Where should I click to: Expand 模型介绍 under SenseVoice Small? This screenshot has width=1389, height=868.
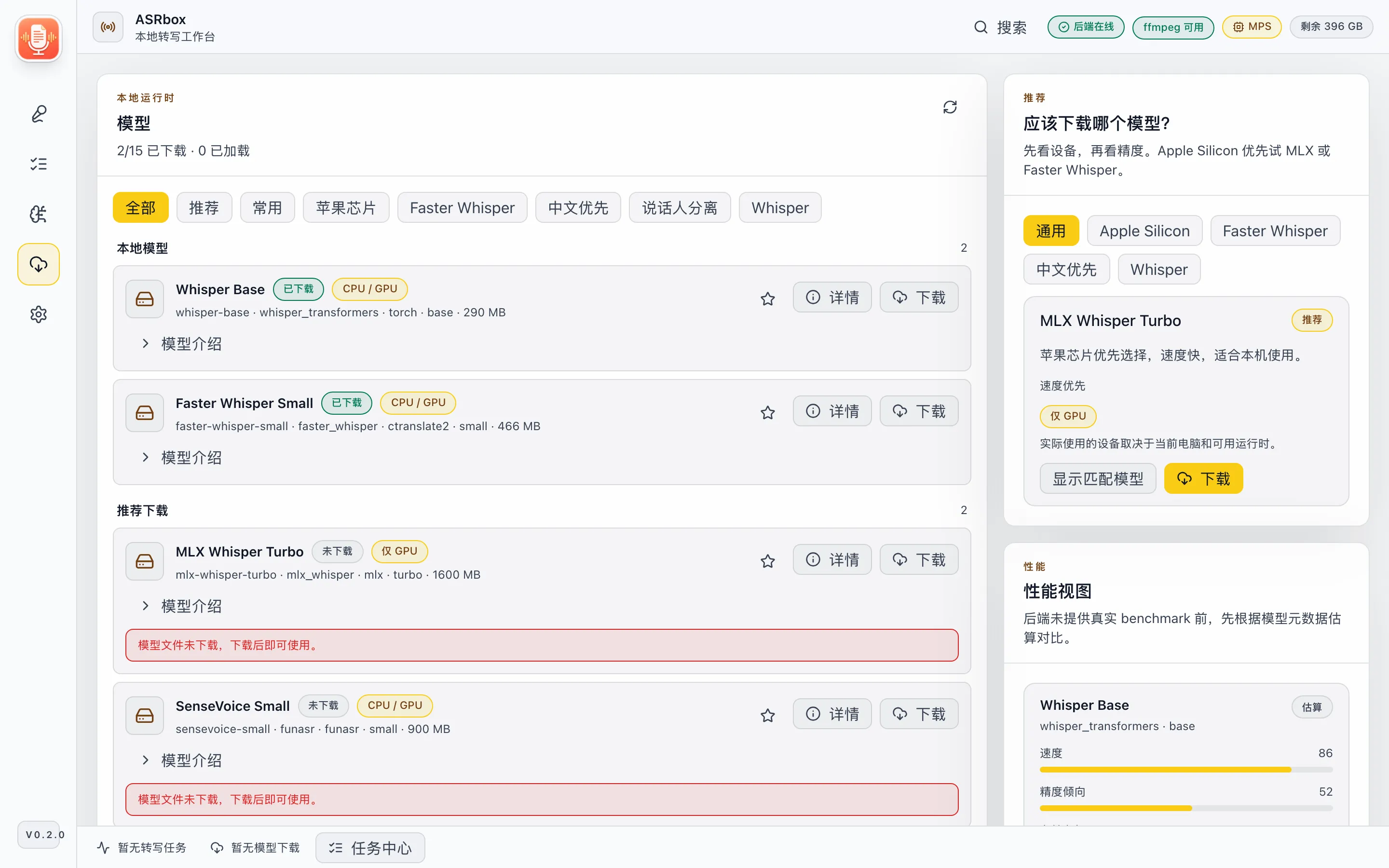tap(181, 760)
